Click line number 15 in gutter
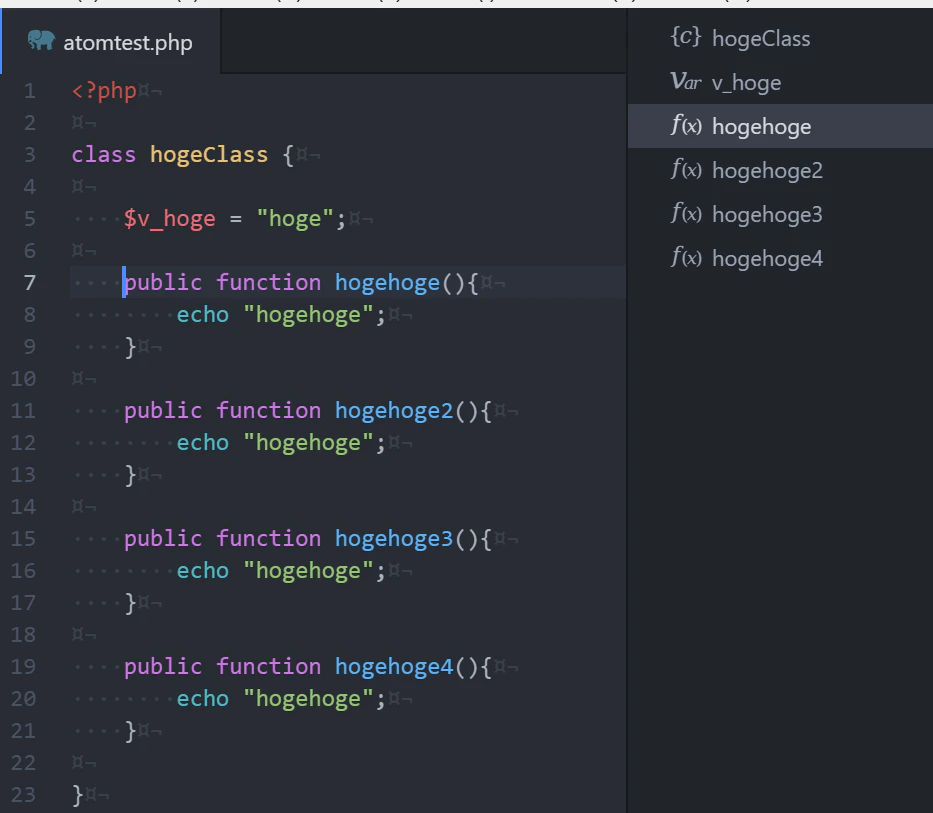 23,539
